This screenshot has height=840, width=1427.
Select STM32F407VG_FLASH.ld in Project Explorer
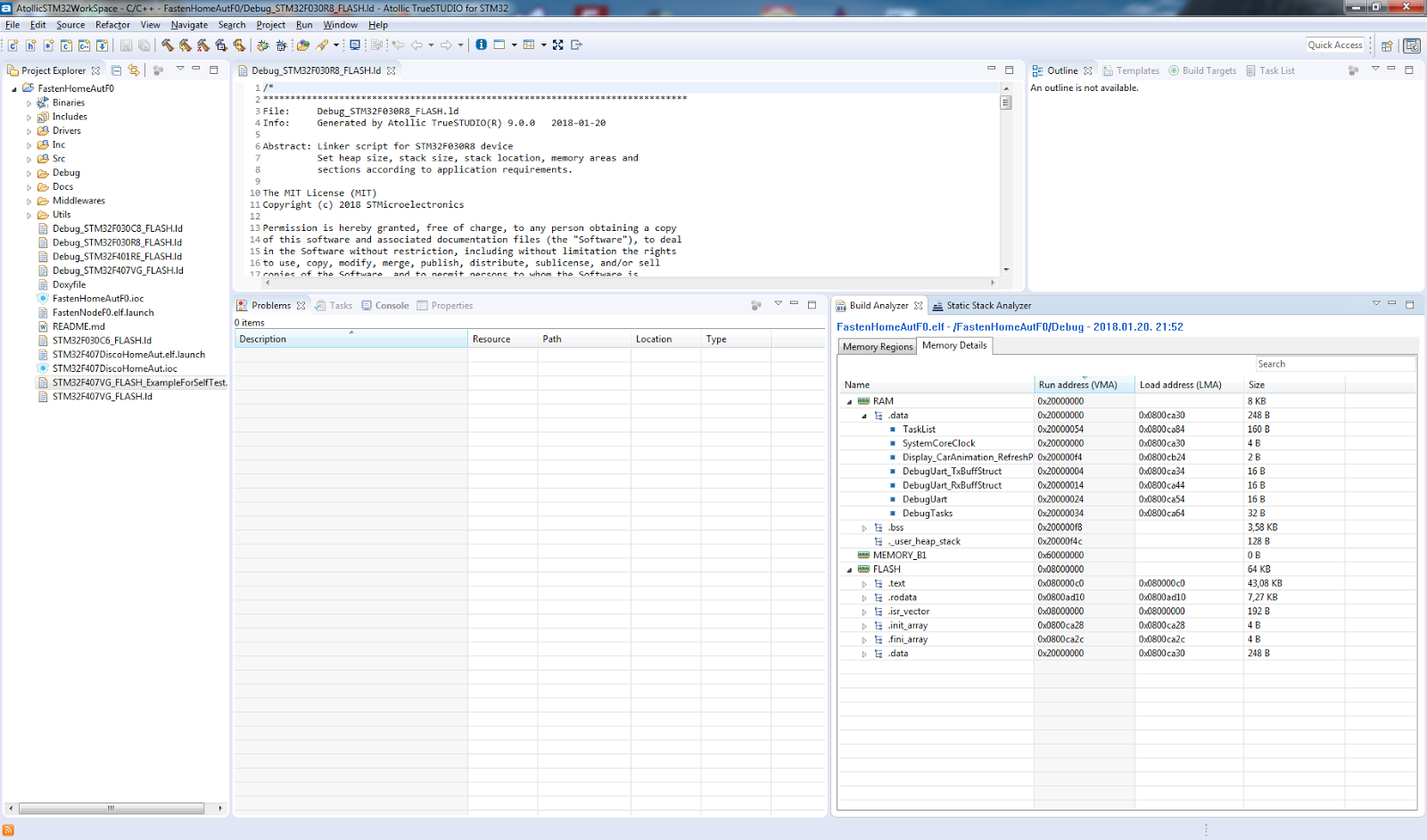click(102, 397)
